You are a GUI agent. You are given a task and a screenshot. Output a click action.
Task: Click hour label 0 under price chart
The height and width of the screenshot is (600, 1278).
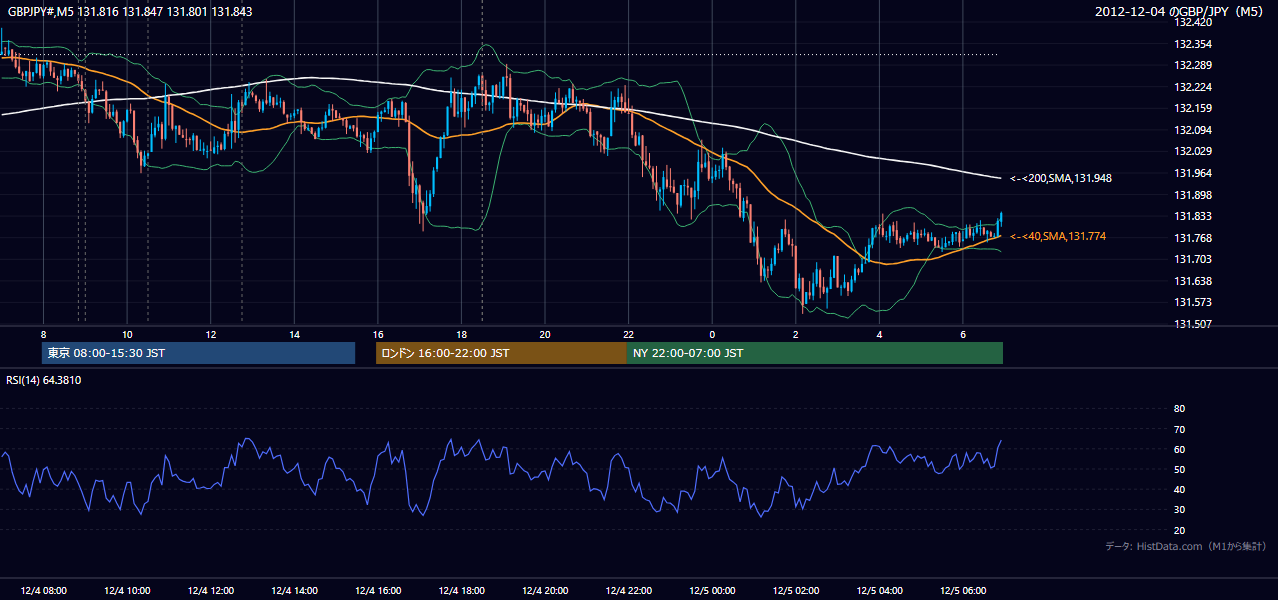pos(712,334)
